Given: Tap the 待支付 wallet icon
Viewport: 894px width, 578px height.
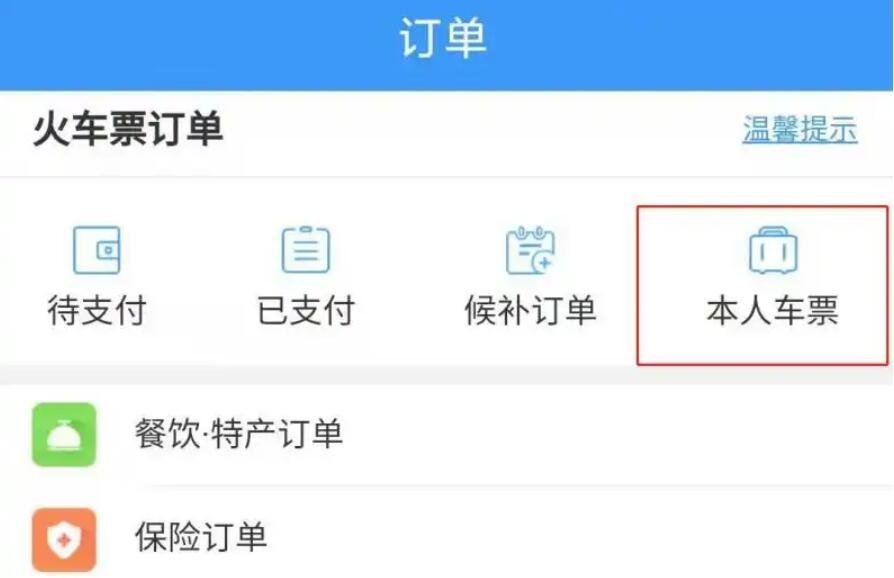Looking at the screenshot, I should (97, 250).
